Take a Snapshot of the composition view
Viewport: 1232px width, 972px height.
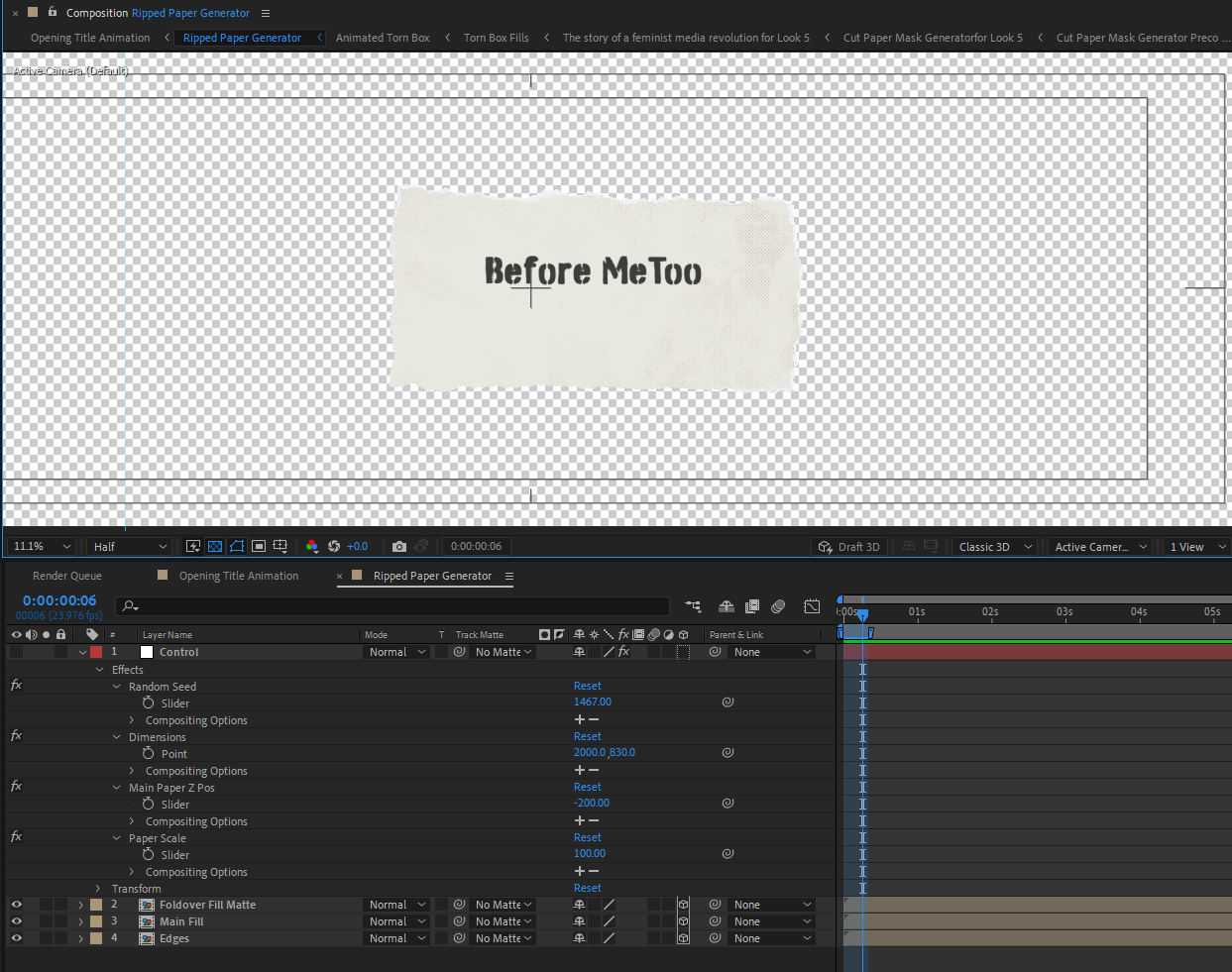click(x=398, y=546)
